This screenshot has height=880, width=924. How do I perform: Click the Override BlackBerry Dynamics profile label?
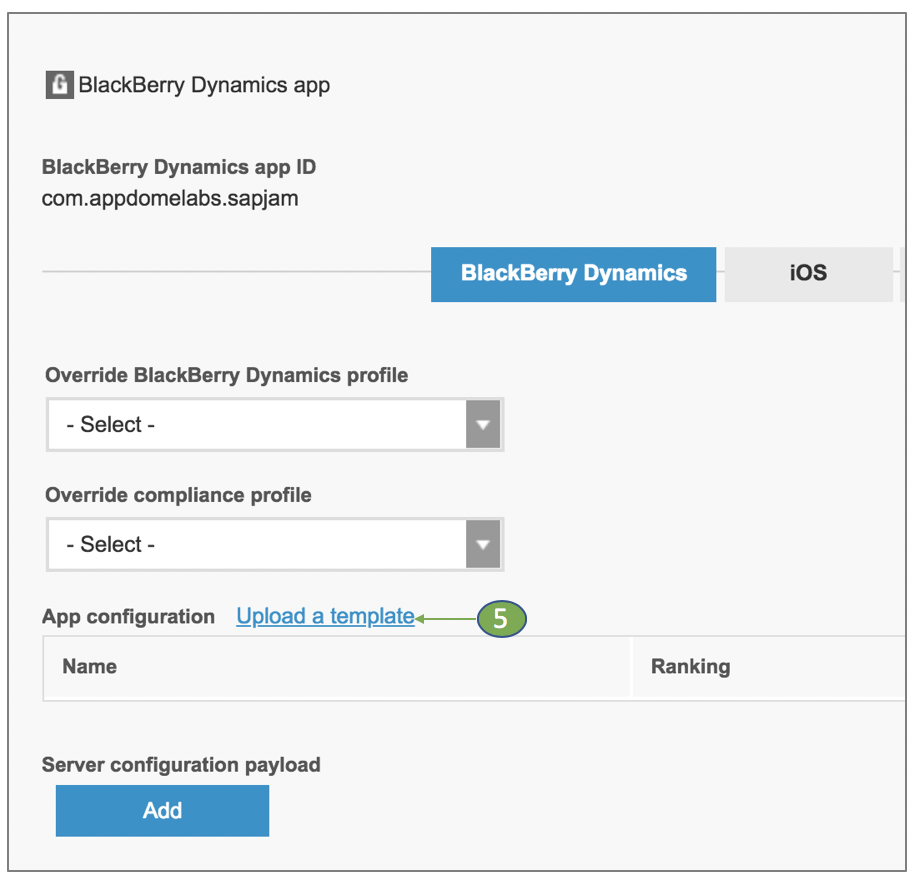pyautogui.click(x=227, y=376)
